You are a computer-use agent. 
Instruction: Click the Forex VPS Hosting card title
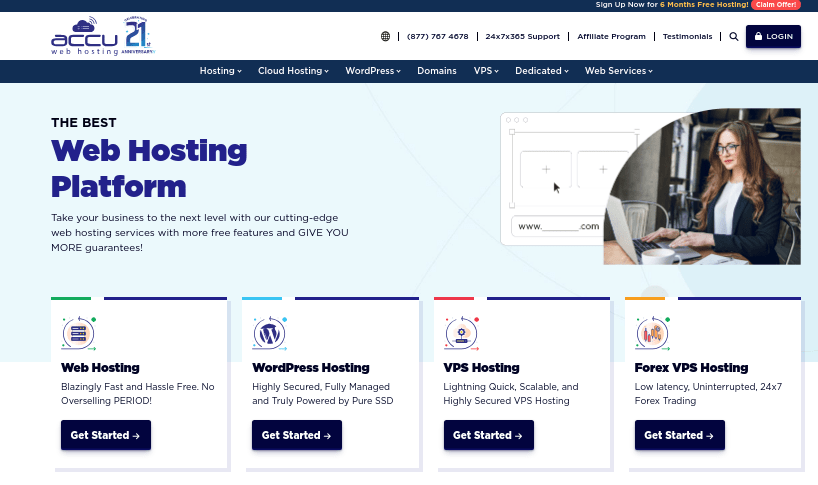[691, 368]
